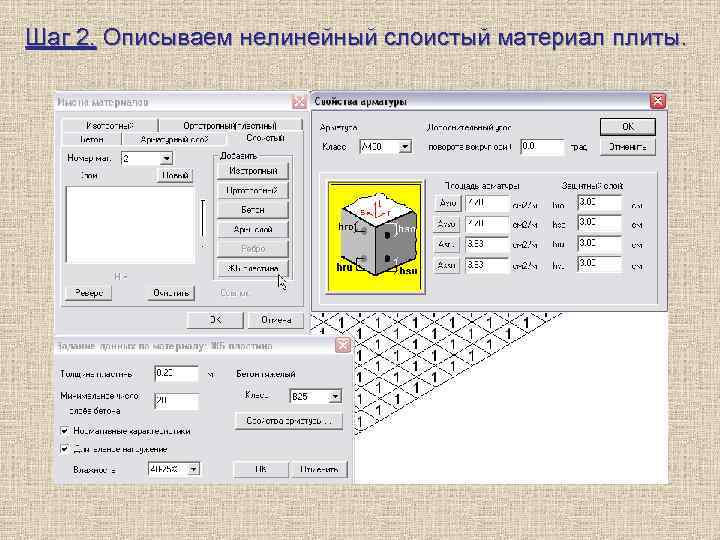Close the Свойства арматуры dialog
The width and height of the screenshot is (720, 540).
[658, 101]
